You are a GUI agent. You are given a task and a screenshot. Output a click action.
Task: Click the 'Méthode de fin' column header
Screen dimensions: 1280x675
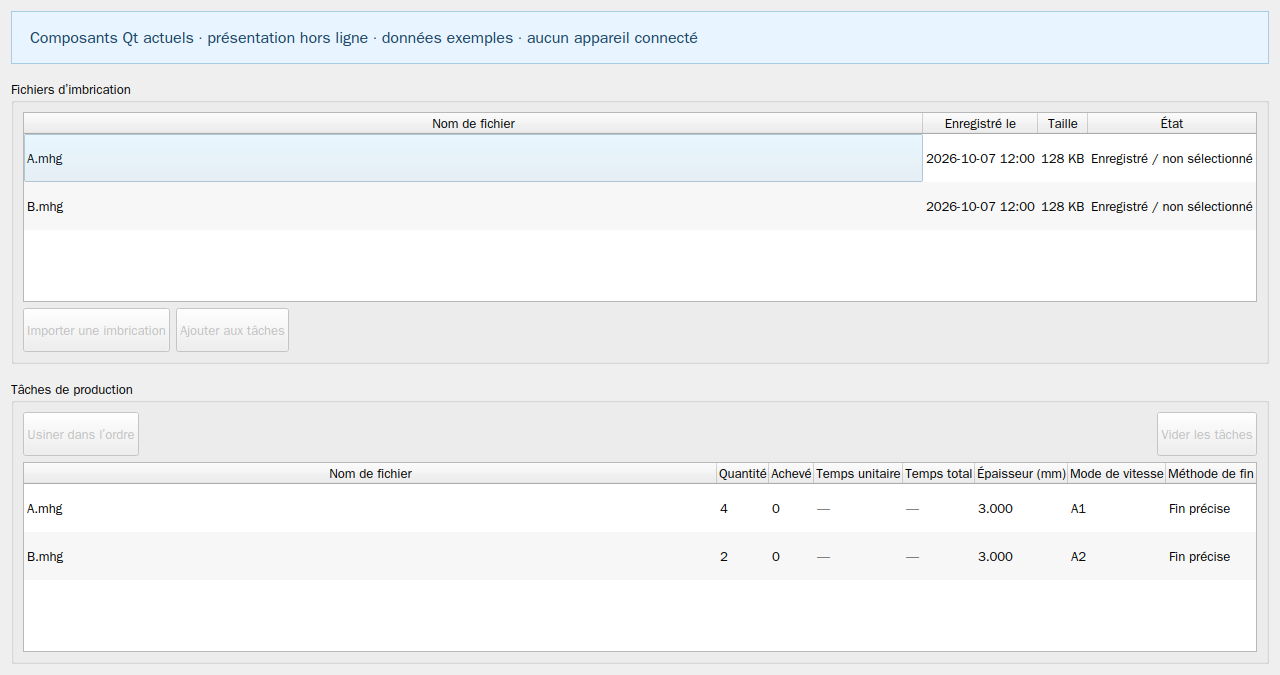(1211, 473)
